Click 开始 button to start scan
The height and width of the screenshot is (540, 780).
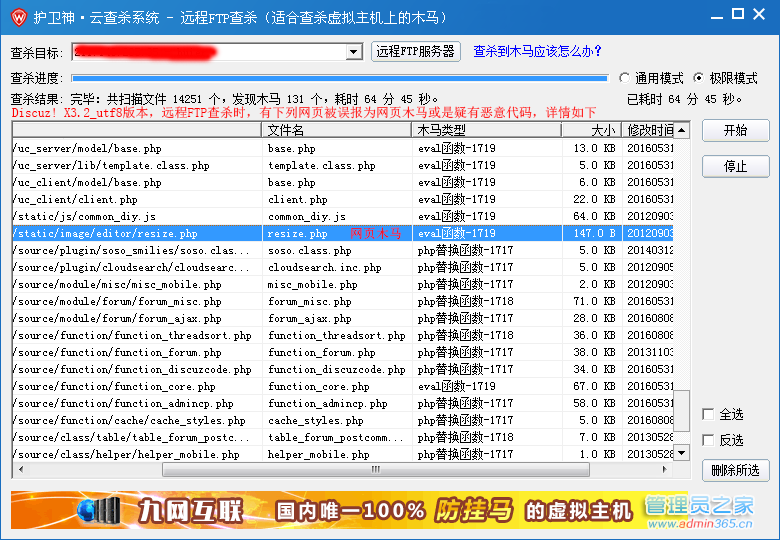[735, 130]
